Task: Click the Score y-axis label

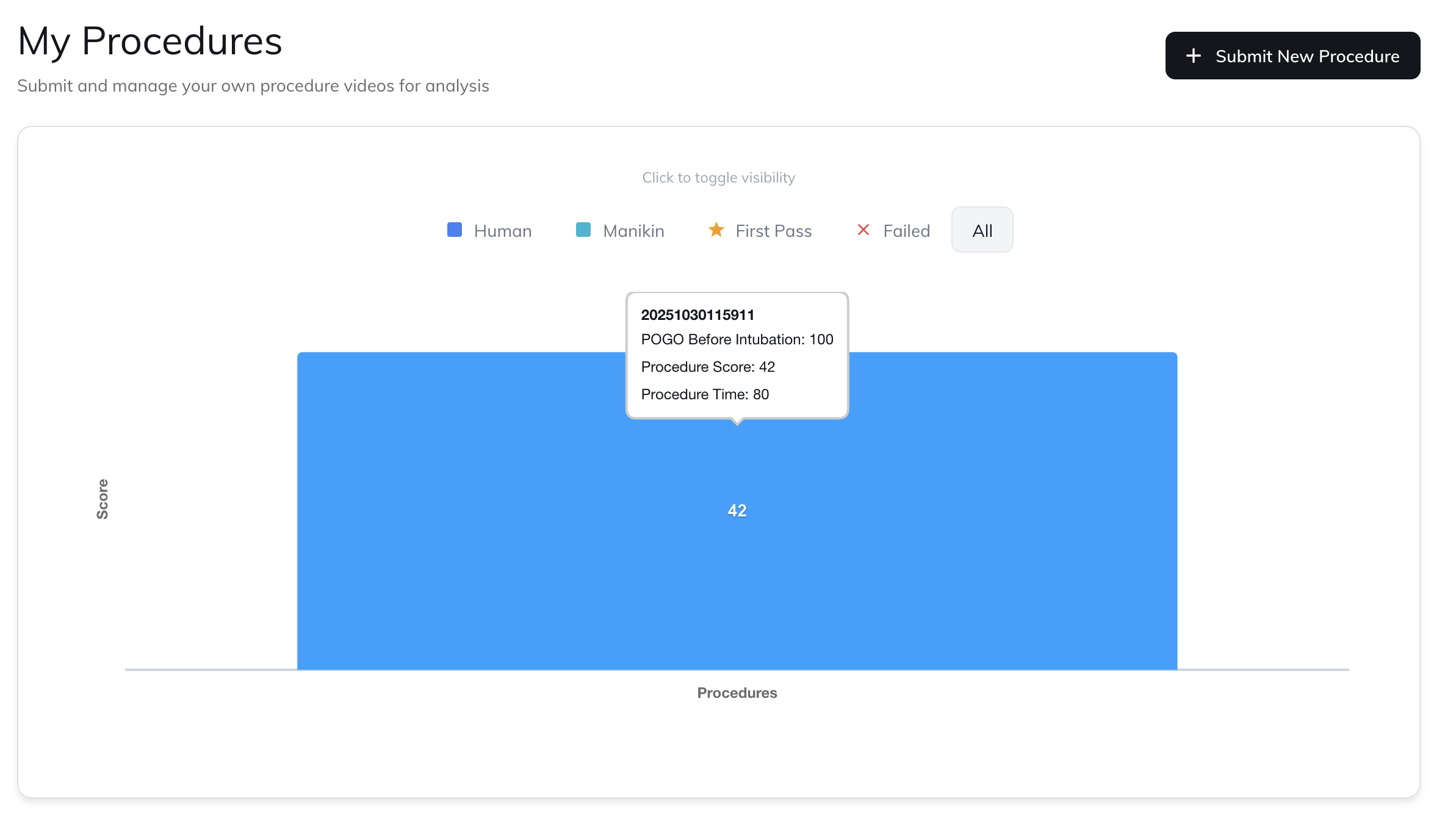Action: point(103,499)
